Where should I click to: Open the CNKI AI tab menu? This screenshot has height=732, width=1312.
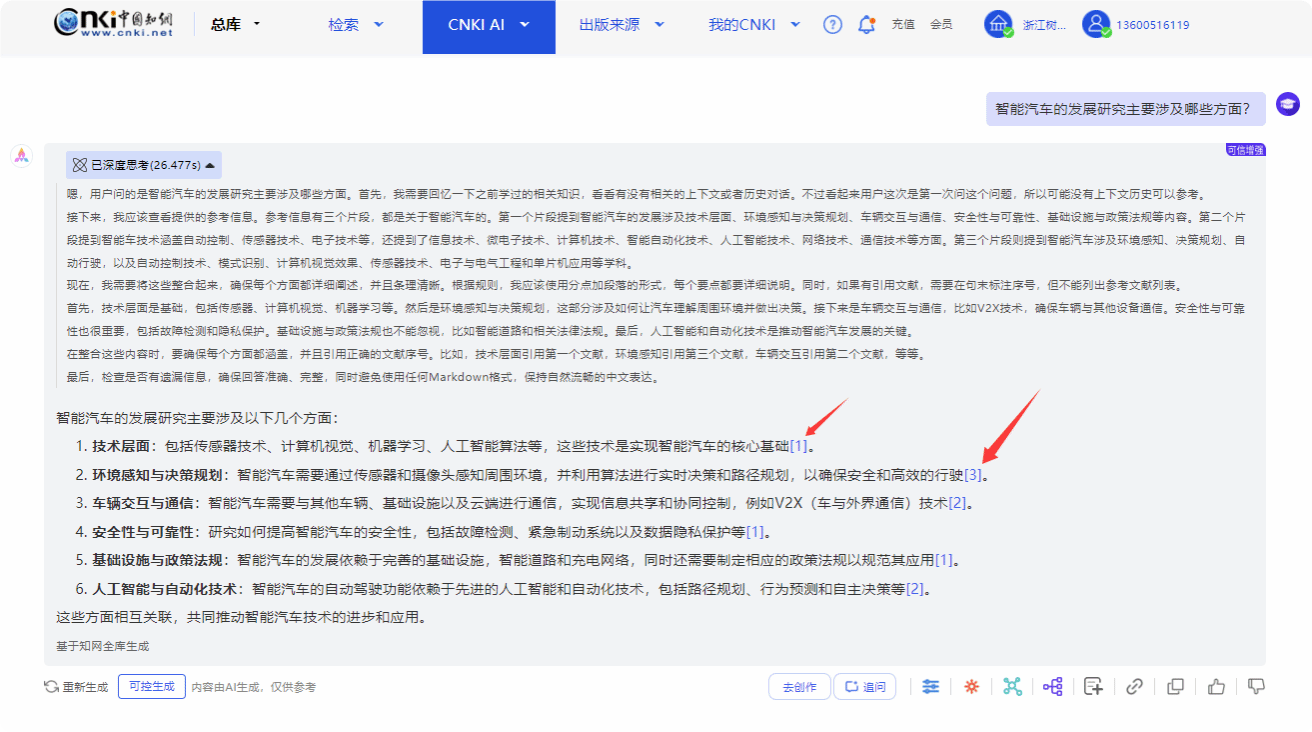[x=489, y=25]
